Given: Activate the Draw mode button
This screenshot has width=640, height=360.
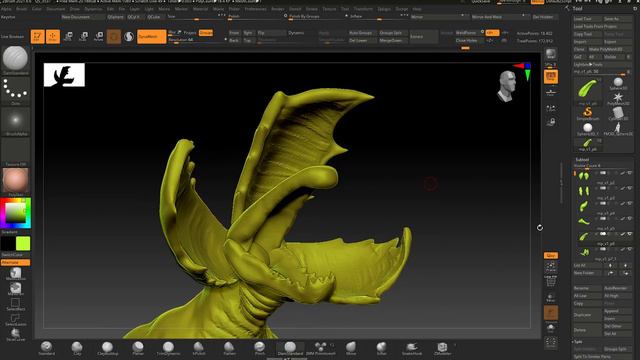Looking at the screenshot, I should coord(53,36).
